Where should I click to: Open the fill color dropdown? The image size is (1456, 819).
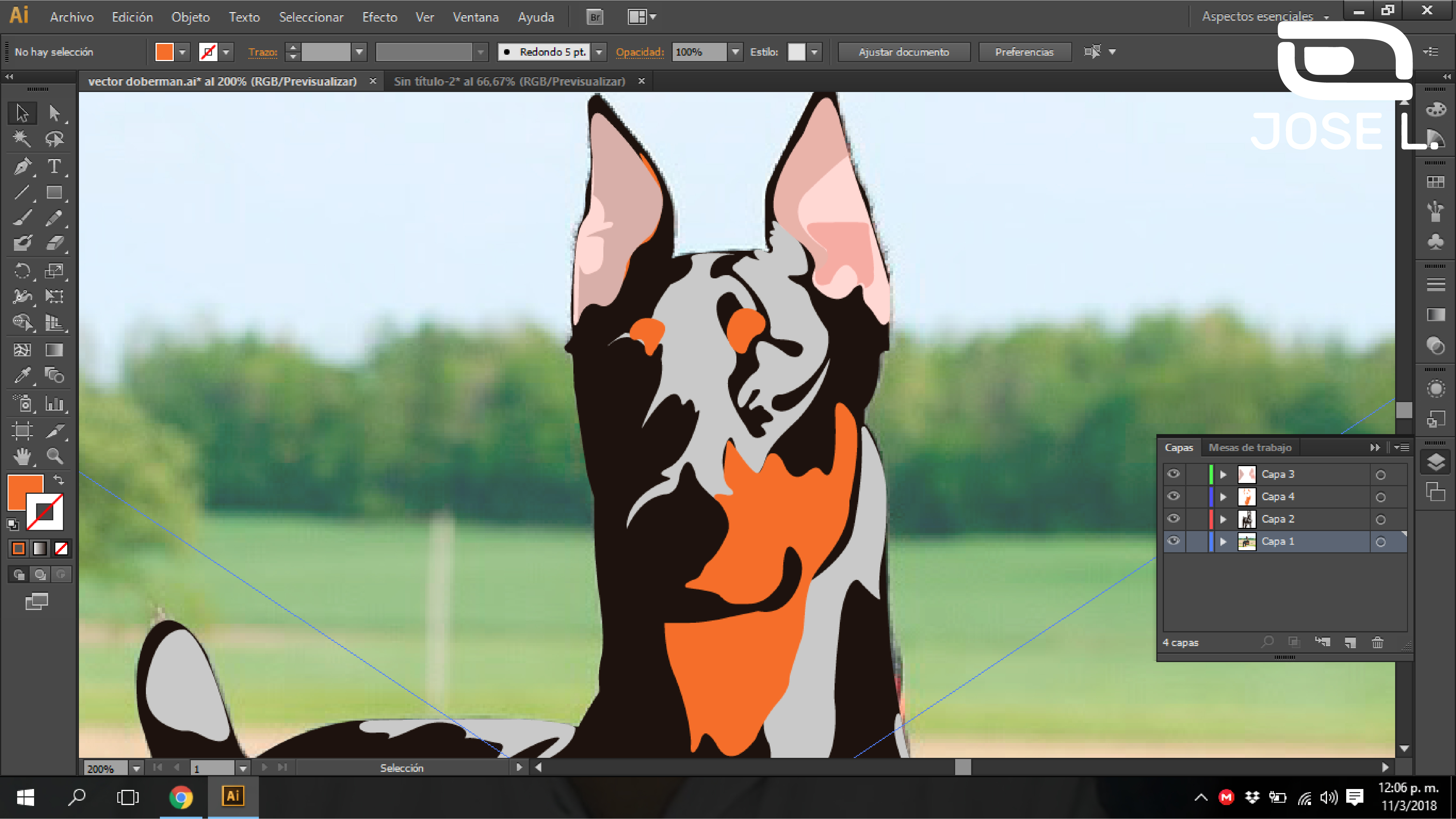(182, 52)
